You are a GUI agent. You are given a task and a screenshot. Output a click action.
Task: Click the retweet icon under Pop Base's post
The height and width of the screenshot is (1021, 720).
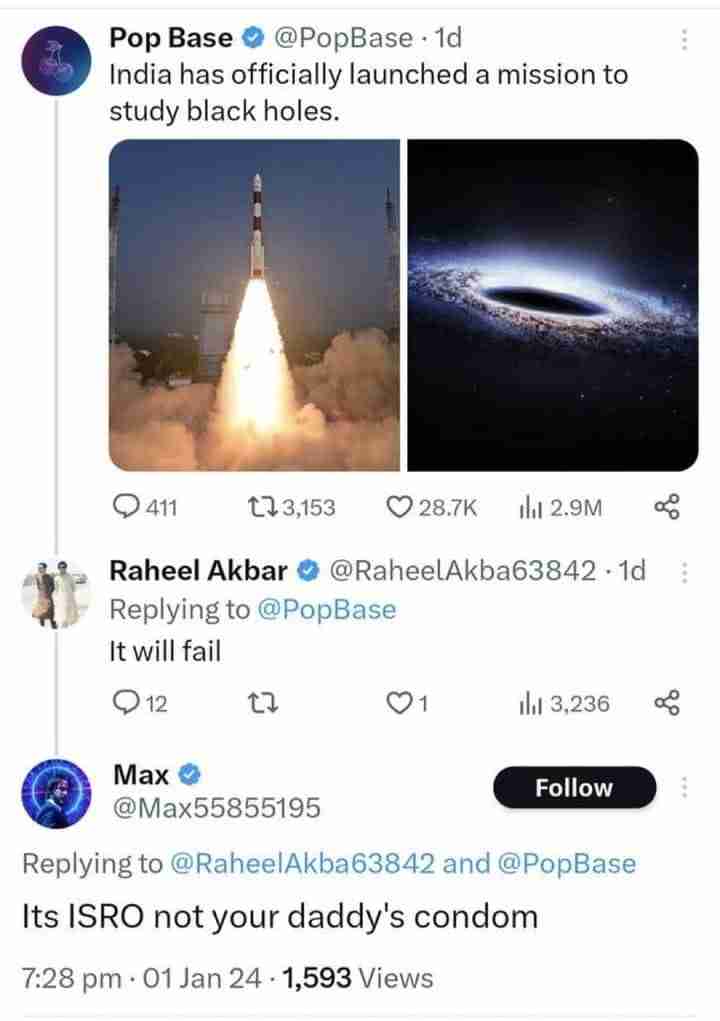tap(262, 504)
